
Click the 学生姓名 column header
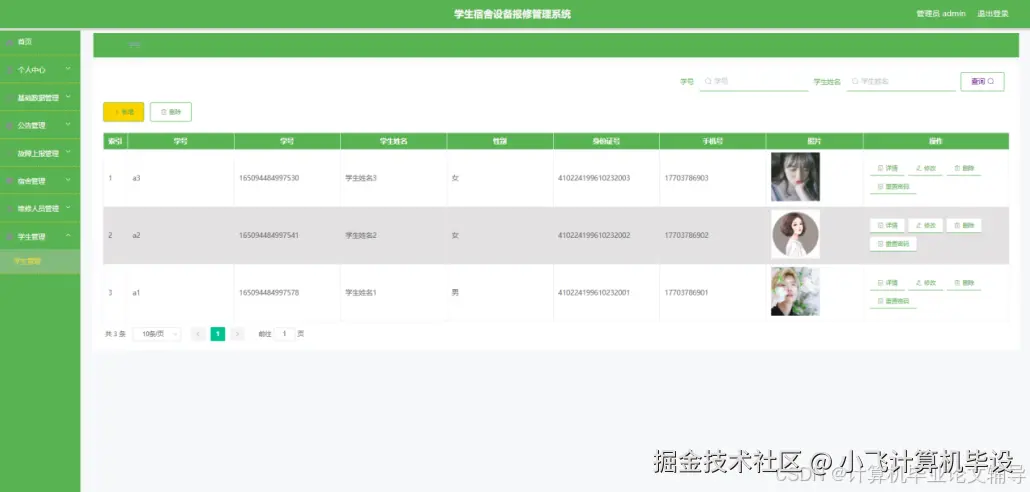click(x=393, y=141)
